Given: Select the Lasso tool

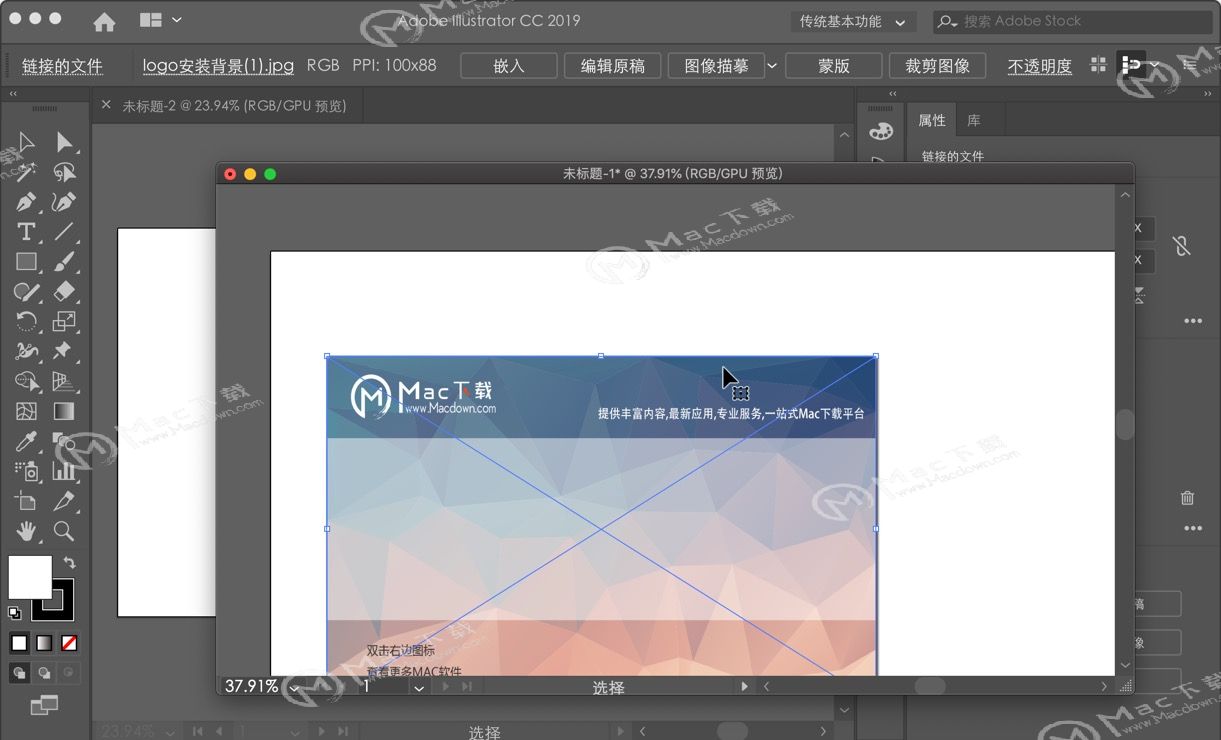Looking at the screenshot, I should pos(64,172).
